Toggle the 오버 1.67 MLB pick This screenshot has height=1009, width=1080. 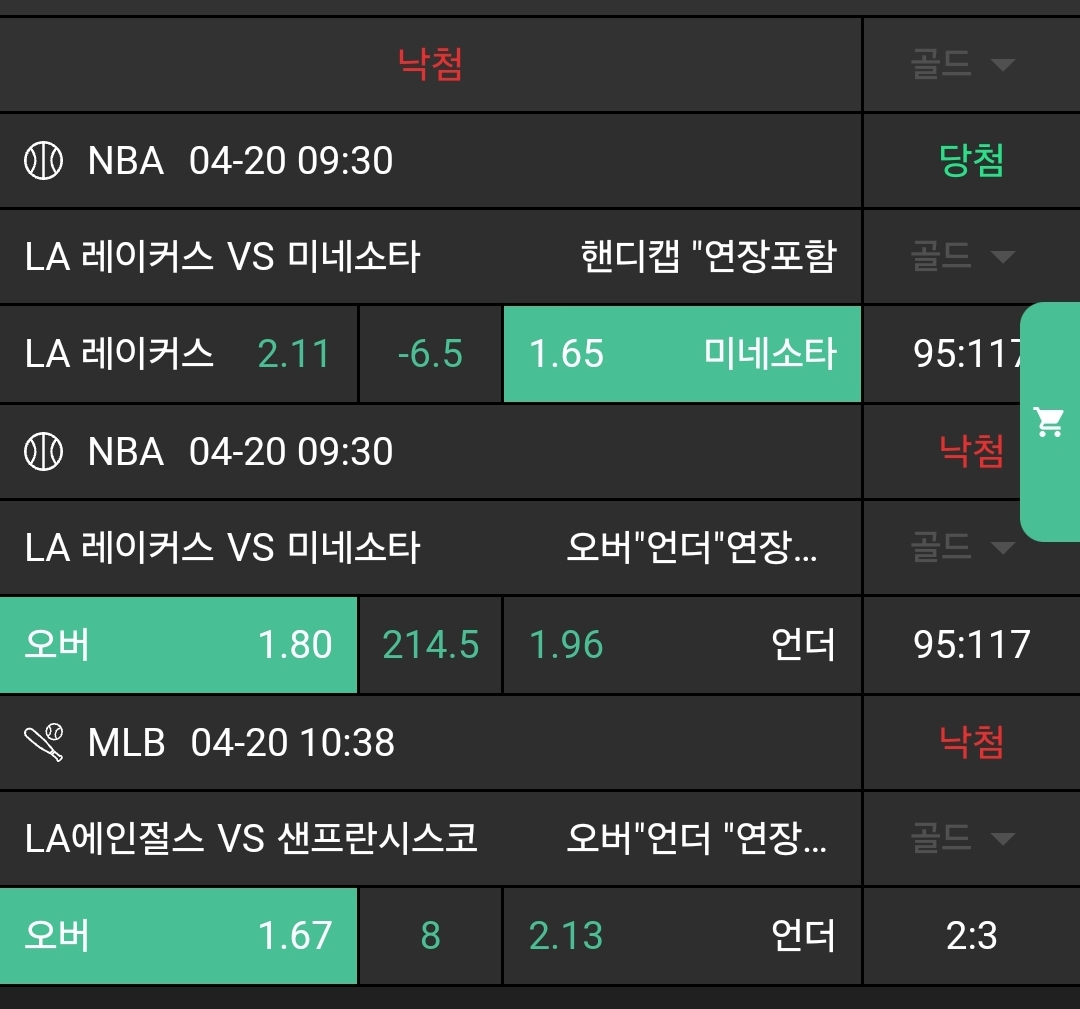pos(178,936)
